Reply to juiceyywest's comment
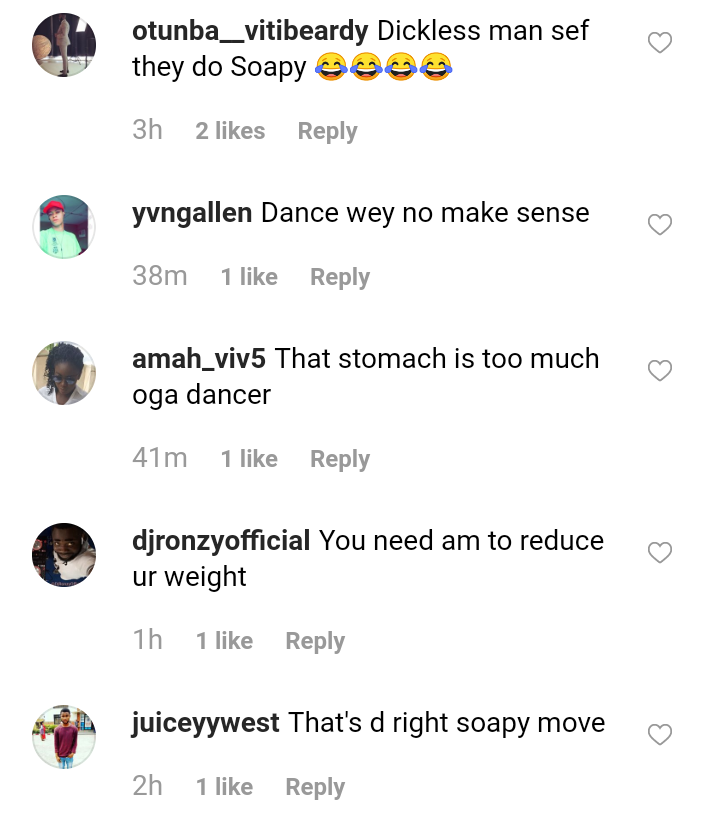 tap(315, 787)
